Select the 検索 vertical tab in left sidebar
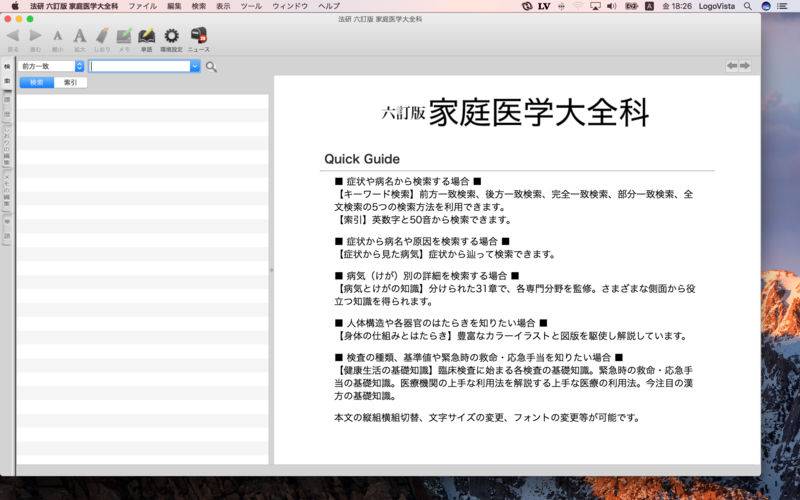This screenshot has height=500, width=800. coord(7,74)
